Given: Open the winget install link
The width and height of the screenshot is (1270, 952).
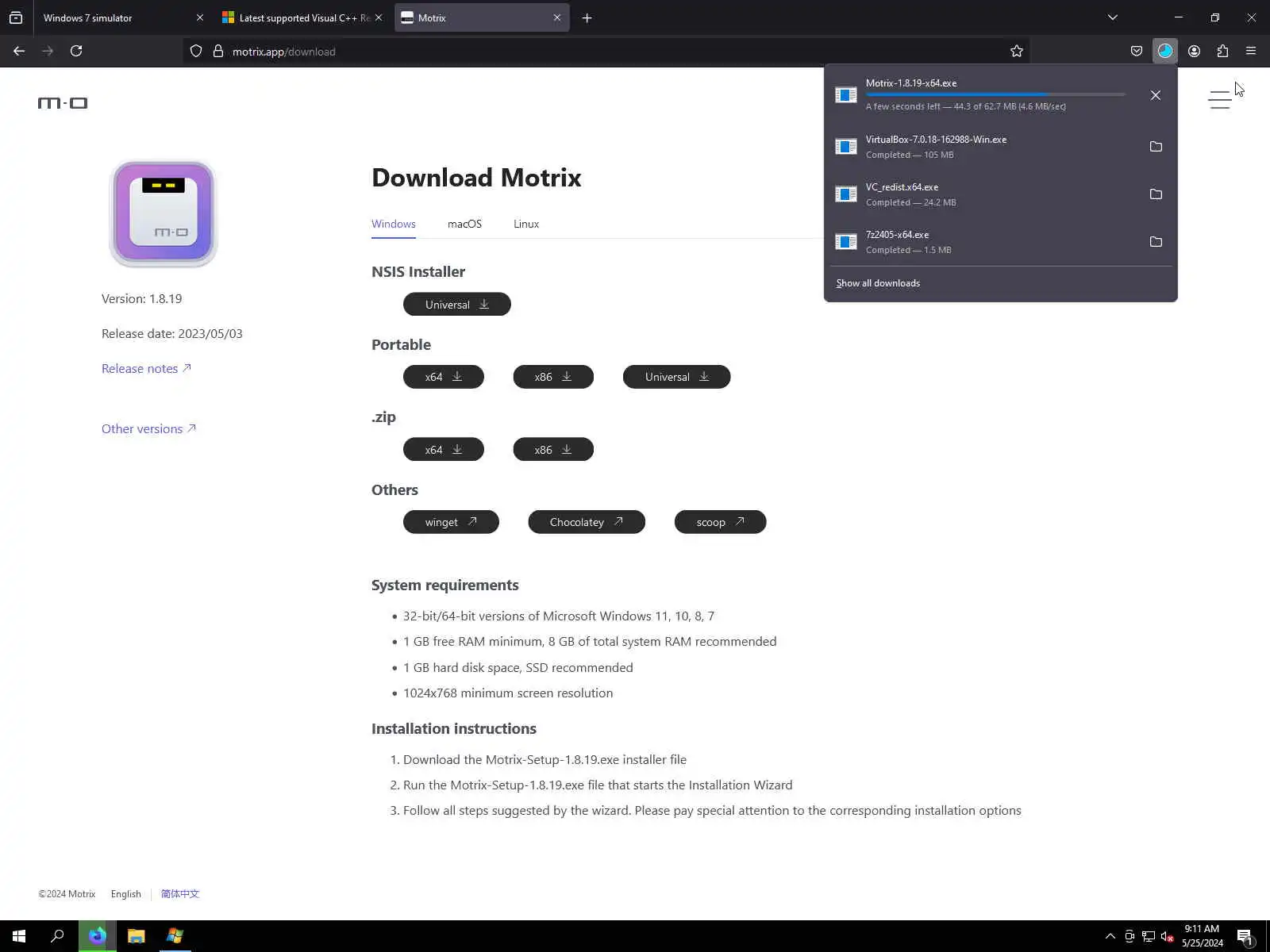Looking at the screenshot, I should (x=451, y=522).
